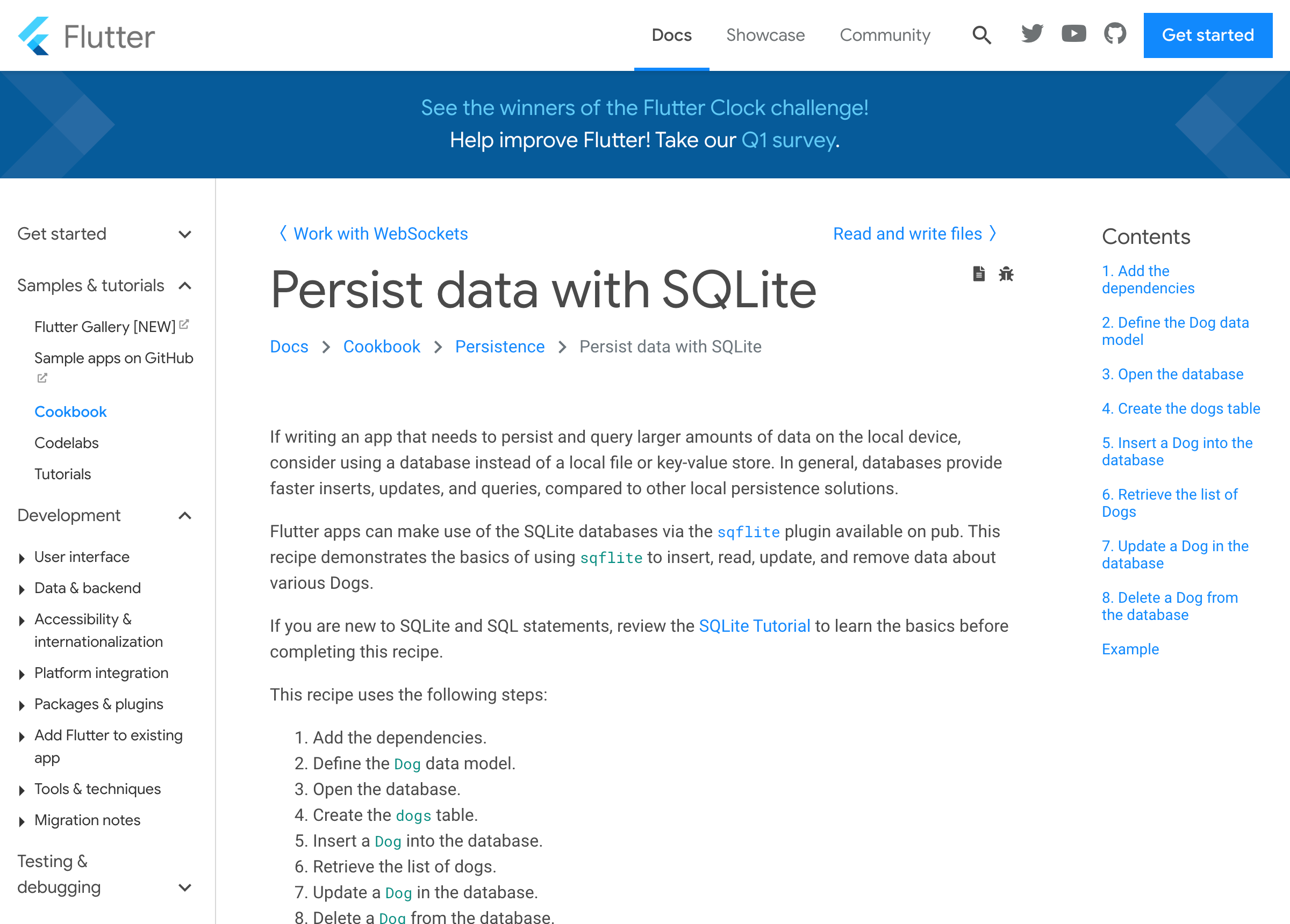This screenshot has width=1290, height=924.
Task: Click the view page source document icon
Action: (978, 274)
